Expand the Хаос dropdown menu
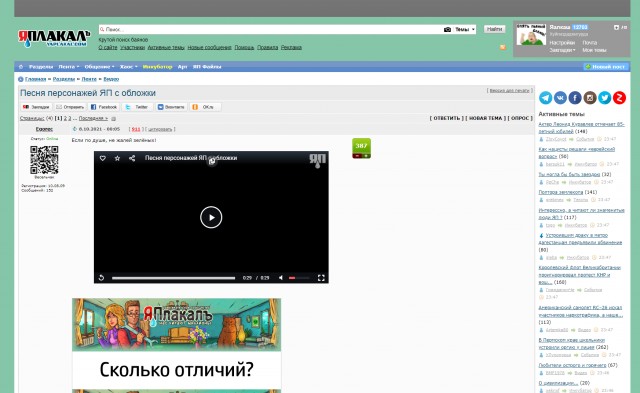This screenshot has width=640, height=393. (x=129, y=67)
